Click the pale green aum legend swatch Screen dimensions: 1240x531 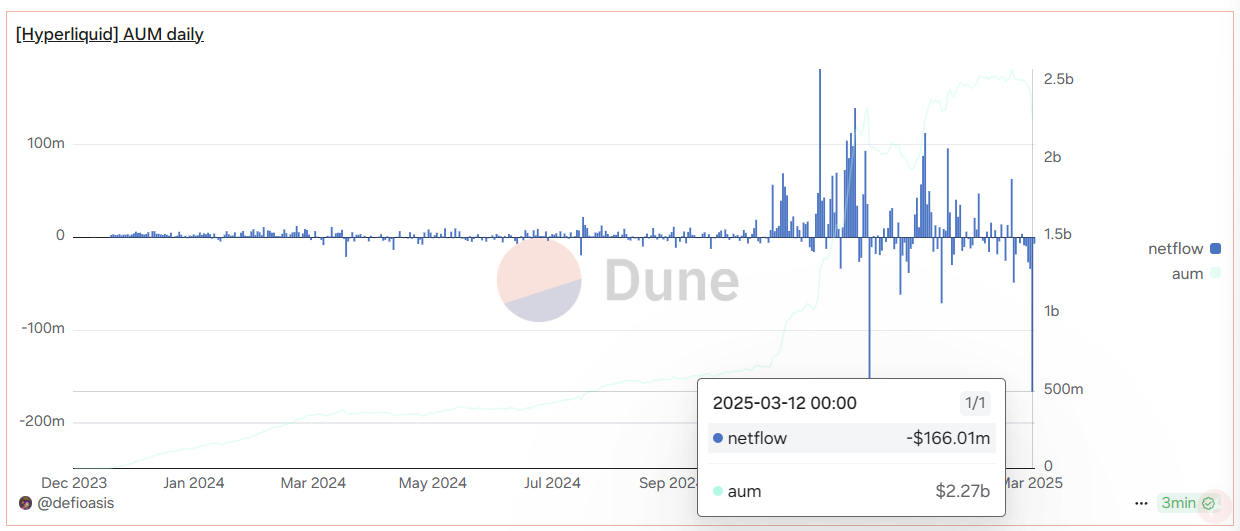pyautogui.click(x=1215, y=273)
